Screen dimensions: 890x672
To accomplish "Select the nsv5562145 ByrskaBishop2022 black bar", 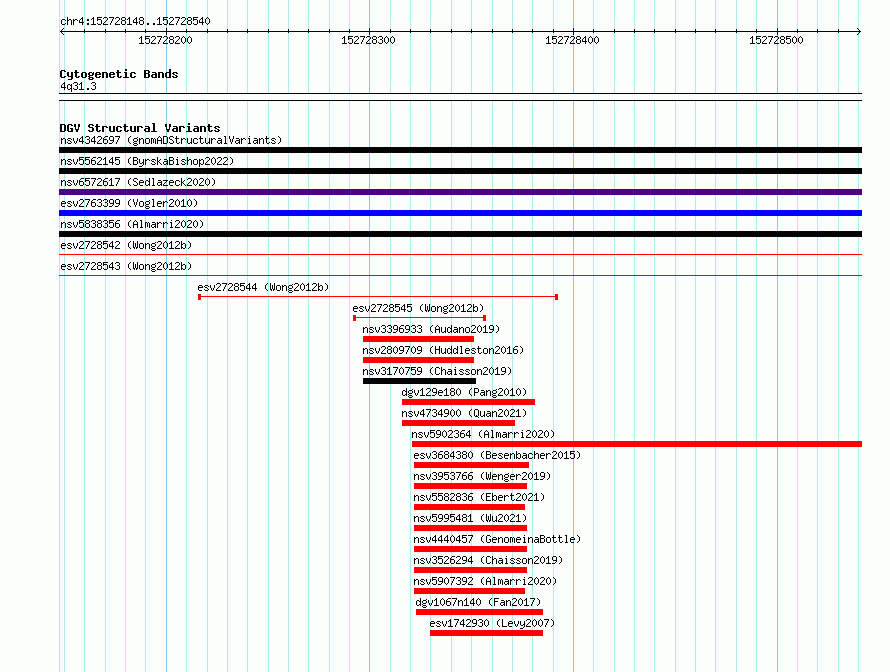I will [x=460, y=171].
